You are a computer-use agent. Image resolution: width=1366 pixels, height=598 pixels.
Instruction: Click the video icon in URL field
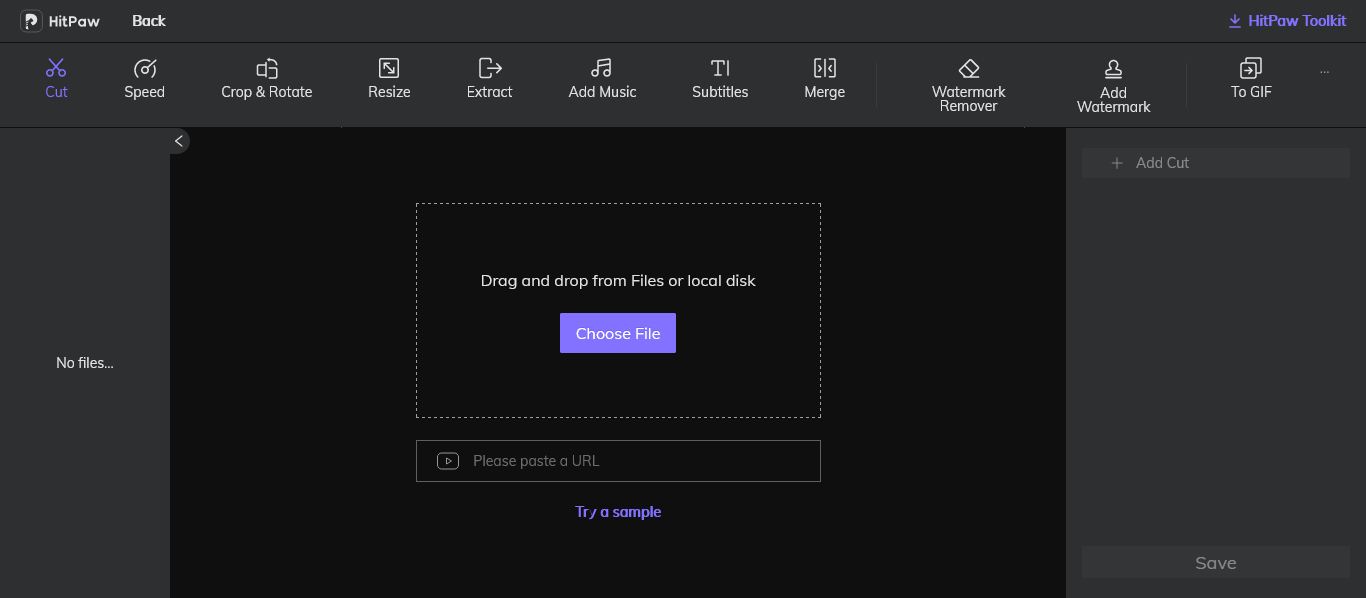(448, 461)
